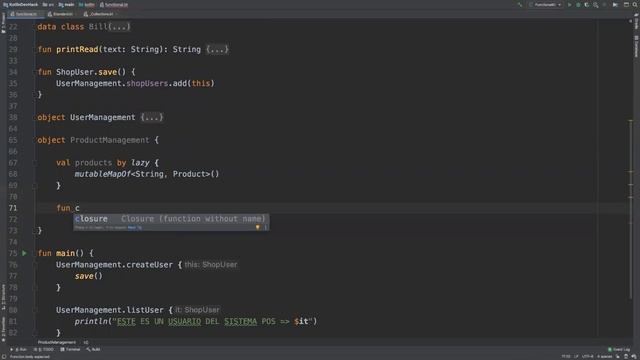
Task: Click the src breadcrumb
Action: 48,5
